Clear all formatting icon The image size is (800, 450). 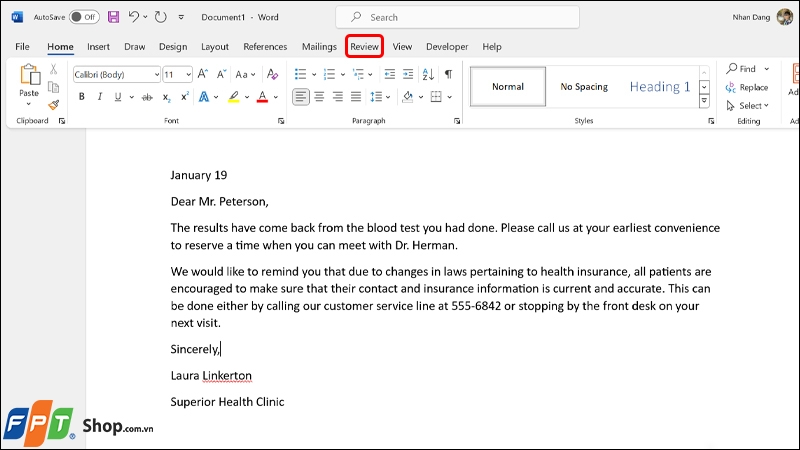click(x=272, y=74)
